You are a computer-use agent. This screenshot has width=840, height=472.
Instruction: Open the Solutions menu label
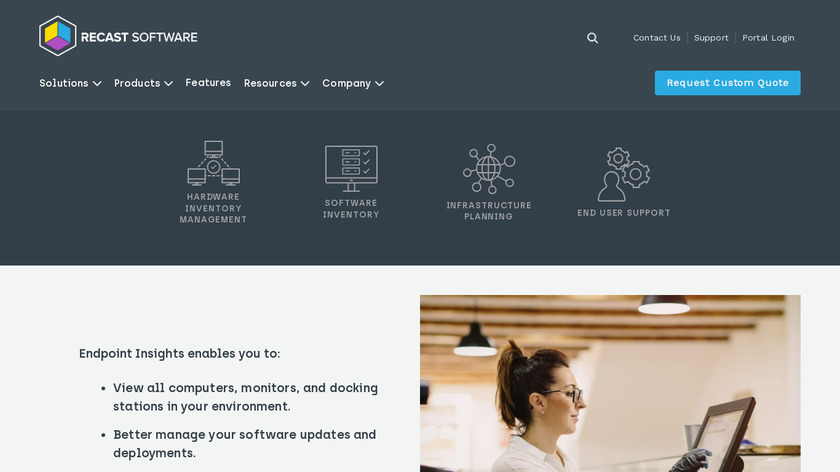[64, 83]
